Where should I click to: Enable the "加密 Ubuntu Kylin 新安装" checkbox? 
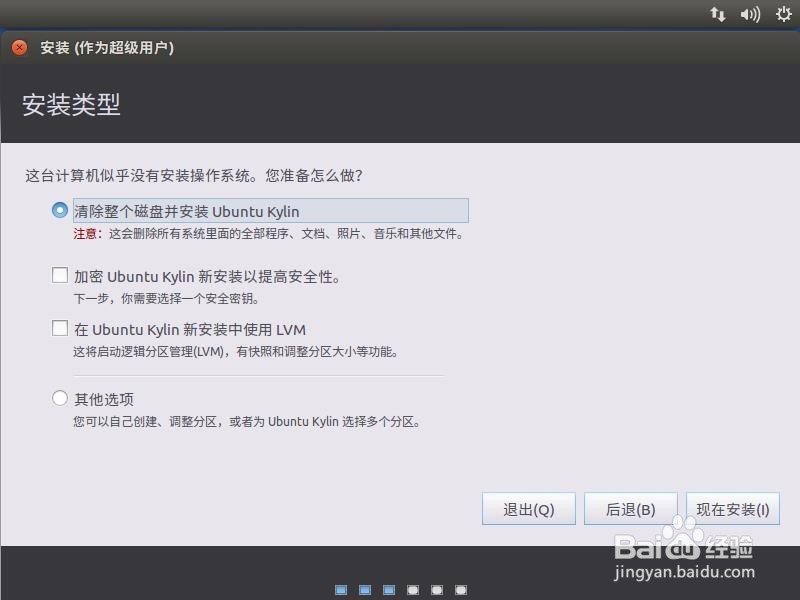[x=58, y=273]
